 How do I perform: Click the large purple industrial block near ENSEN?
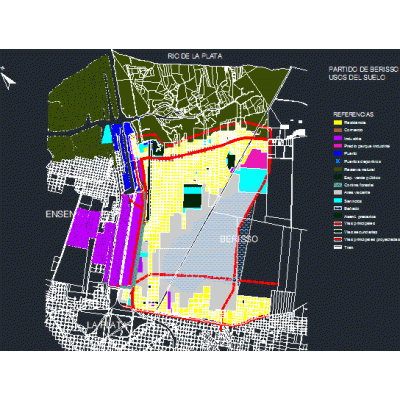[83, 228]
